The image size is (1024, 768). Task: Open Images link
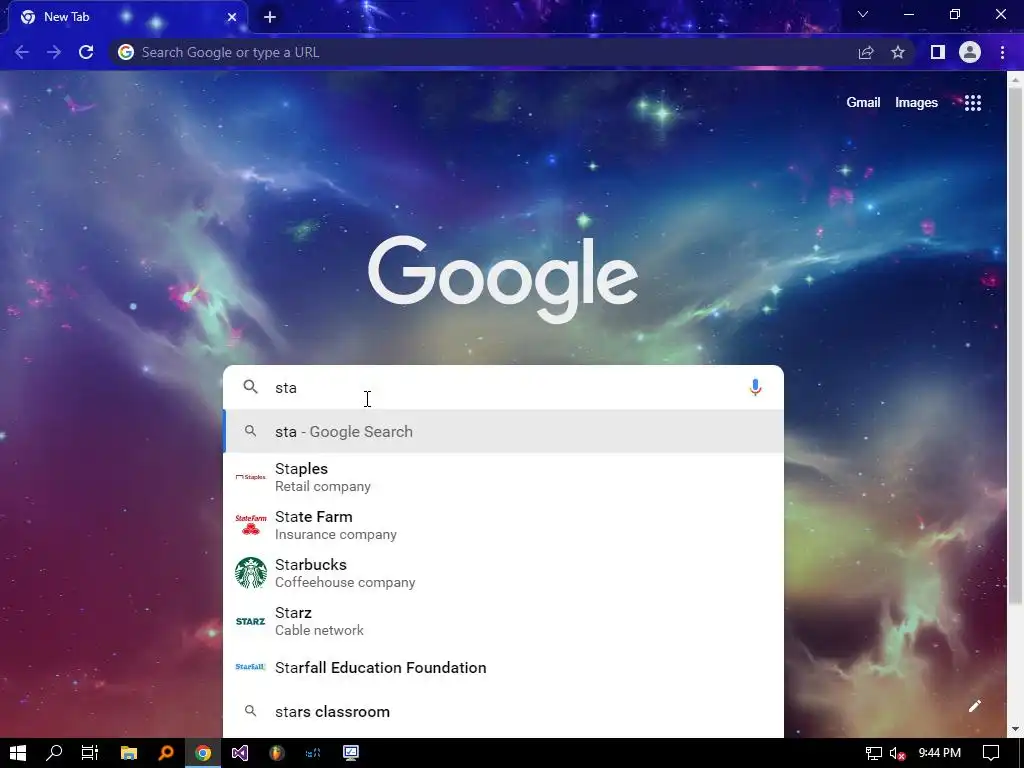[x=916, y=103]
